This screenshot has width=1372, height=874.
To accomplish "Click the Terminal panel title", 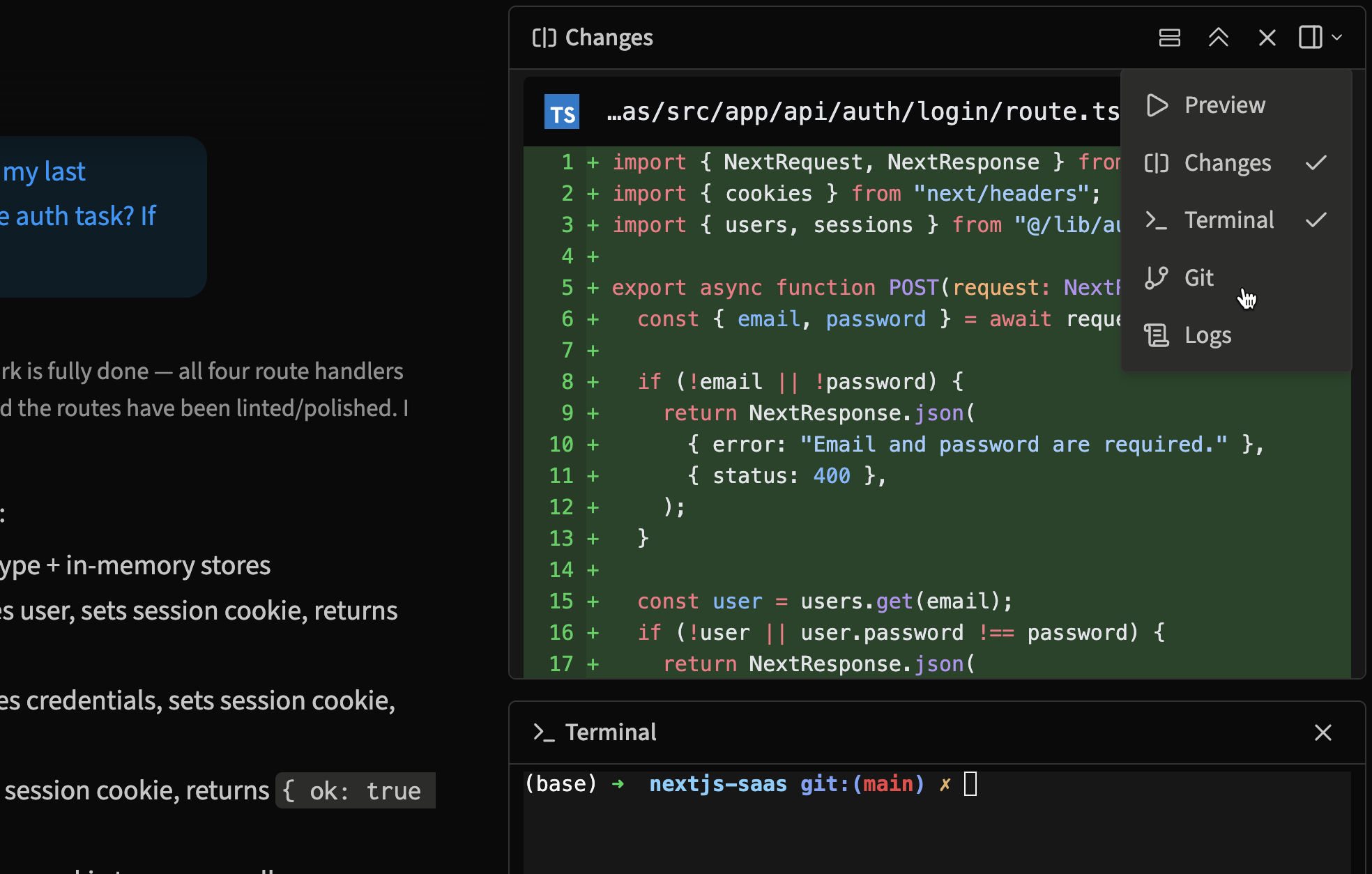I will click(x=611, y=733).
